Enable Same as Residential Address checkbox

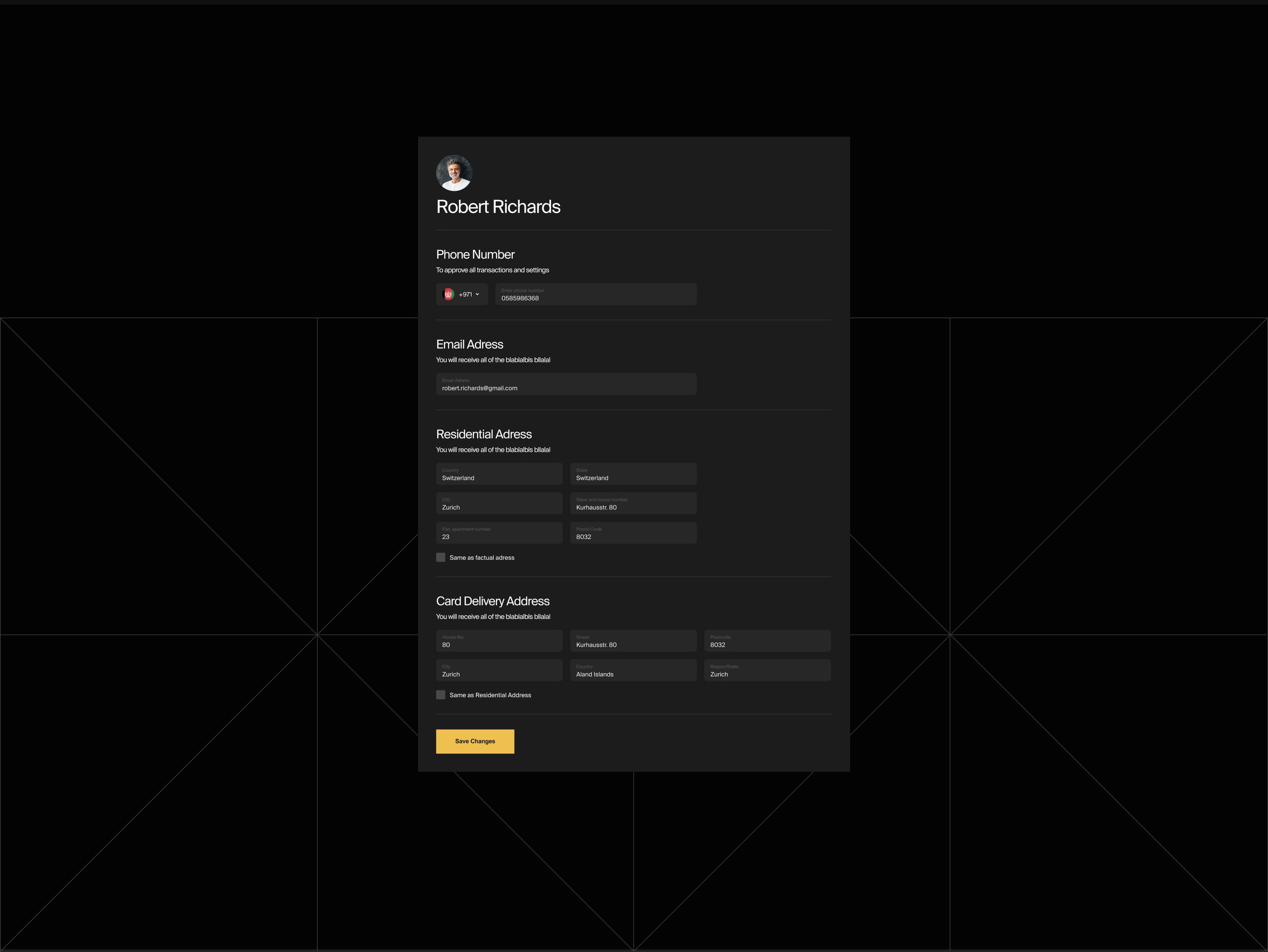441,694
